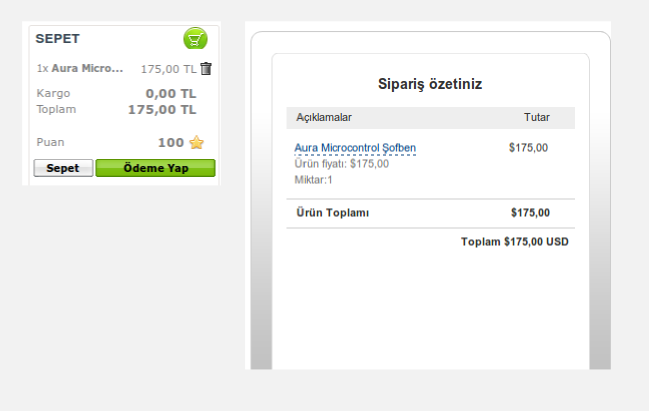The width and height of the screenshot is (649, 411).
Task: Click the Ürün fiyatı: $175,00 text
Action: (342, 164)
